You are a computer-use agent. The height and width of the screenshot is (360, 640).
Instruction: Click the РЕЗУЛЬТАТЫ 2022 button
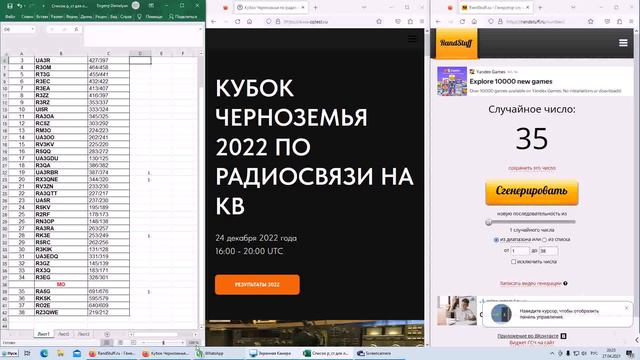coord(257,284)
